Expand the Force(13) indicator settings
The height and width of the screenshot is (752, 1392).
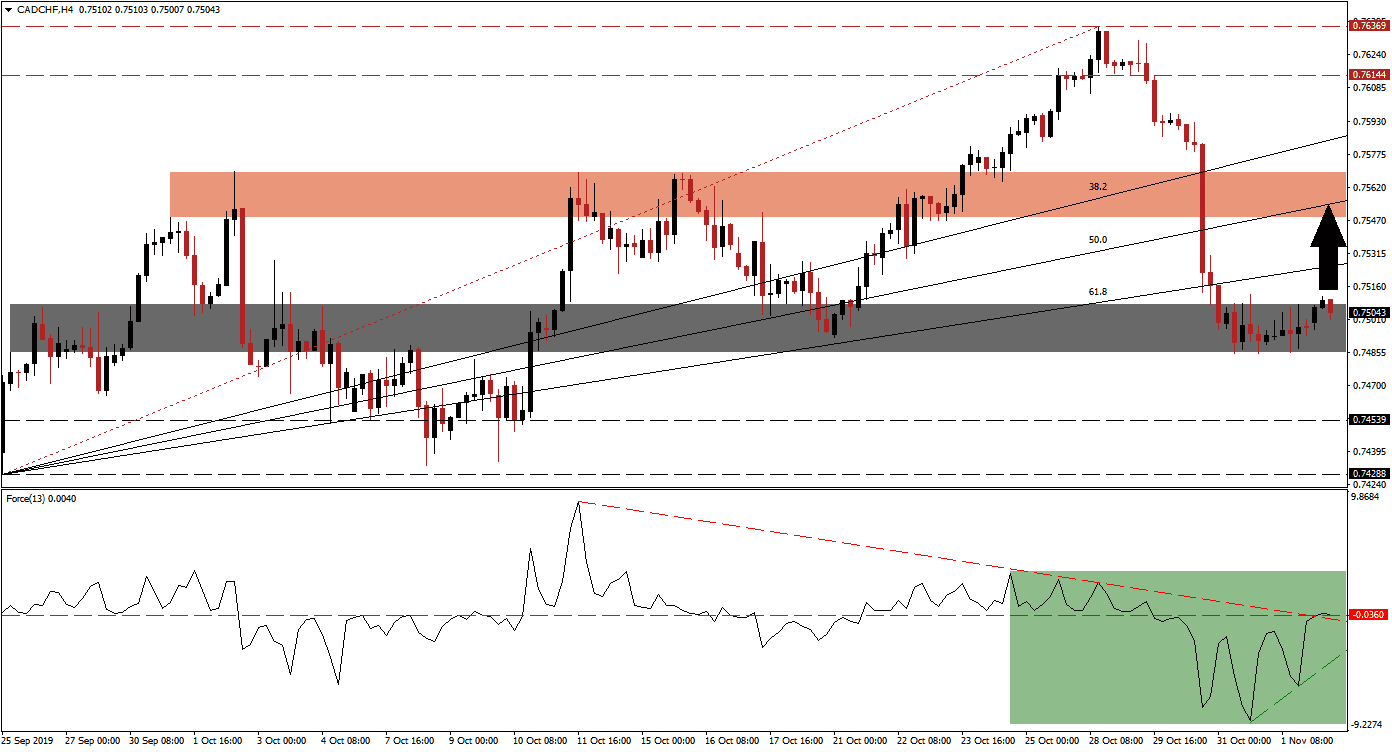(38, 498)
